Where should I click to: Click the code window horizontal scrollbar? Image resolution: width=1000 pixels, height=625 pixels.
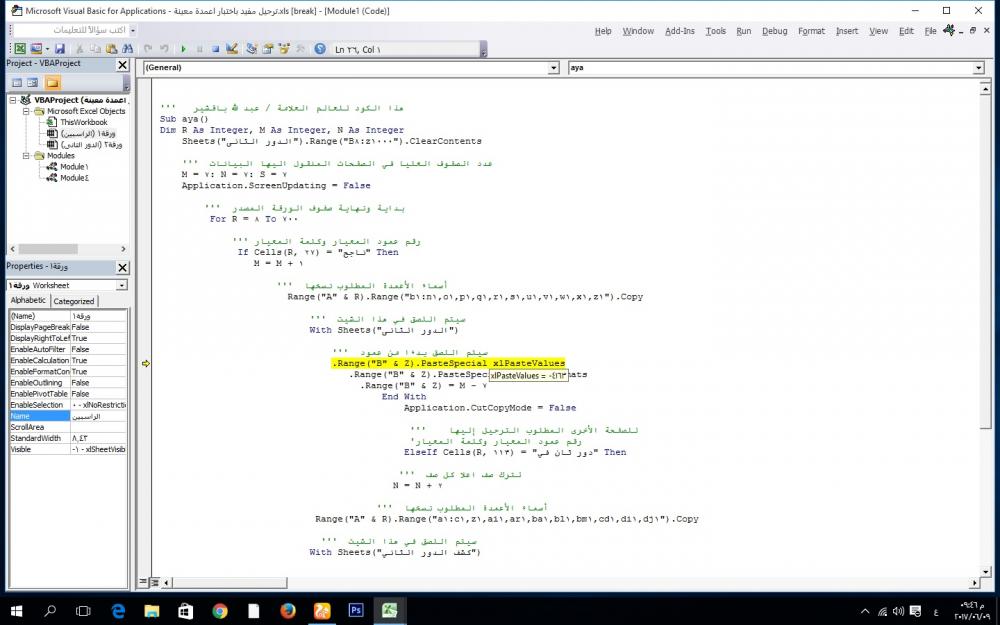pyautogui.click(x=570, y=582)
